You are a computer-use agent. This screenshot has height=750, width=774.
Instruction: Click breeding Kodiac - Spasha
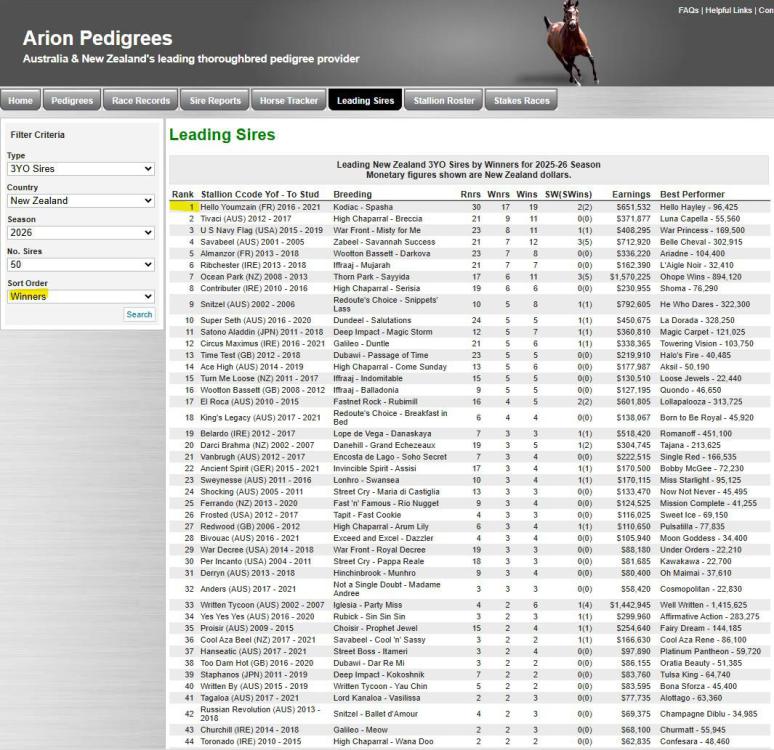click(363, 207)
